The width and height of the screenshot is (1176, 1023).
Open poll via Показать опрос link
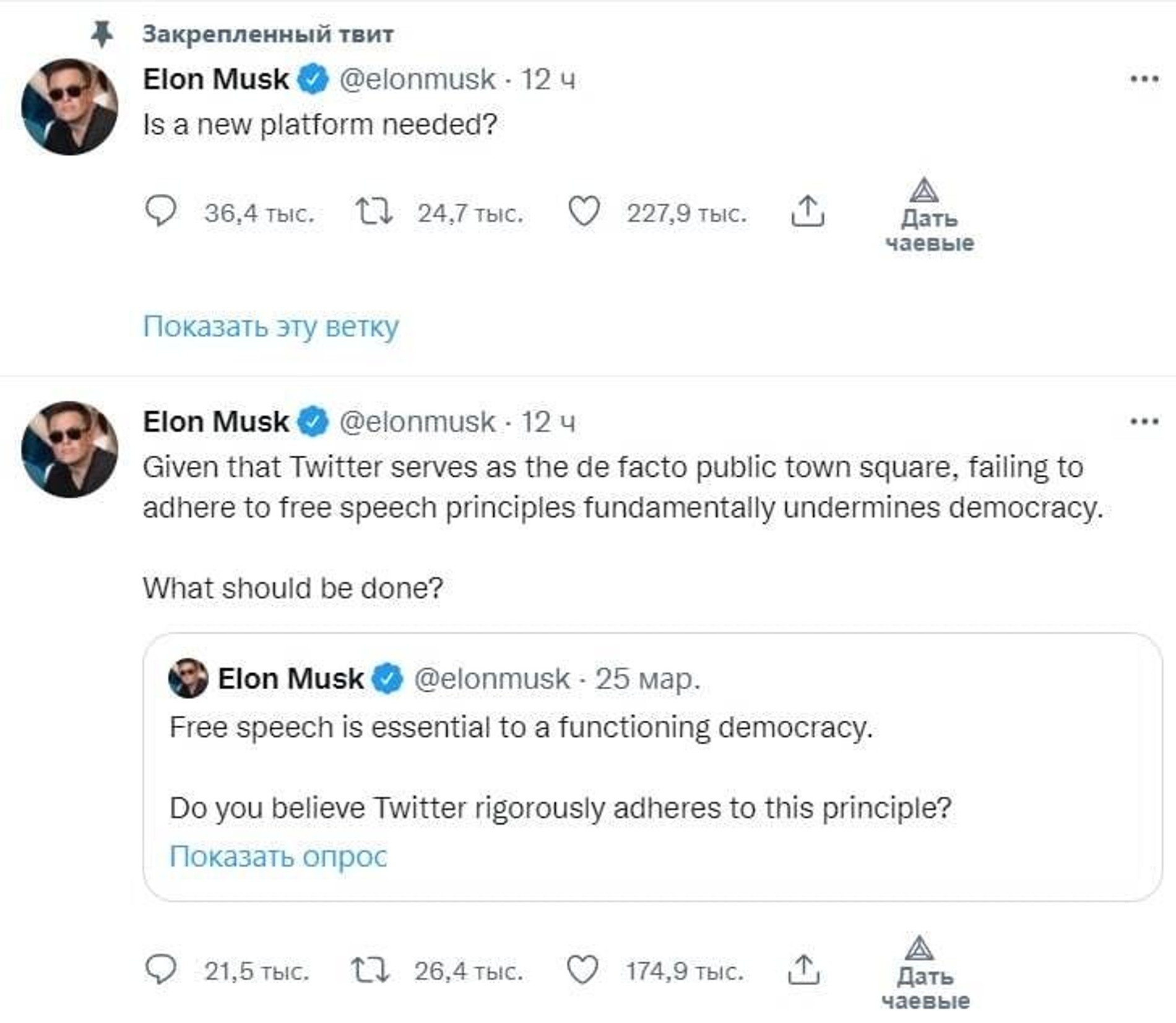click(x=278, y=856)
